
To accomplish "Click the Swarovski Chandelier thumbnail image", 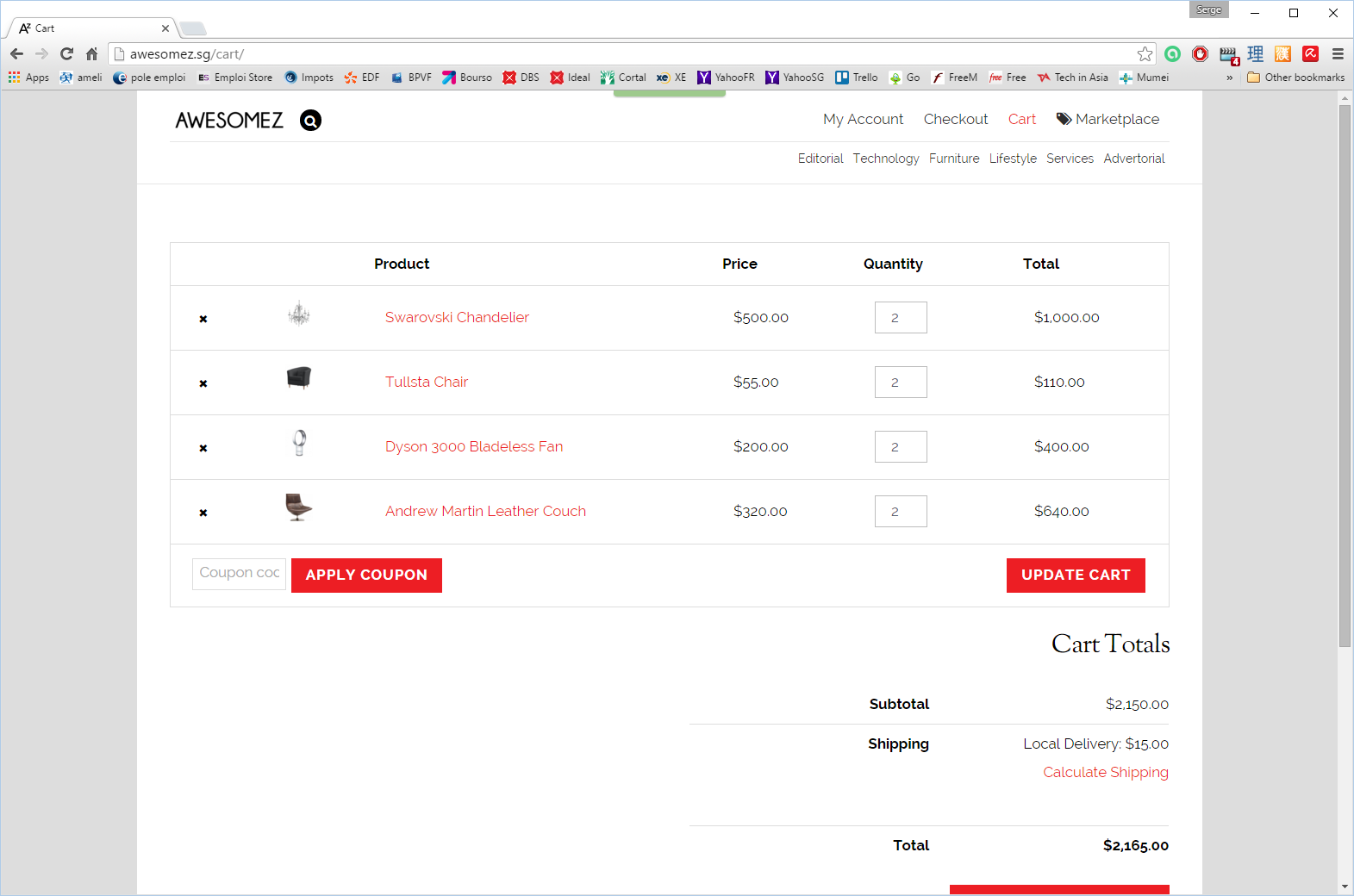I will click(299, 314).
